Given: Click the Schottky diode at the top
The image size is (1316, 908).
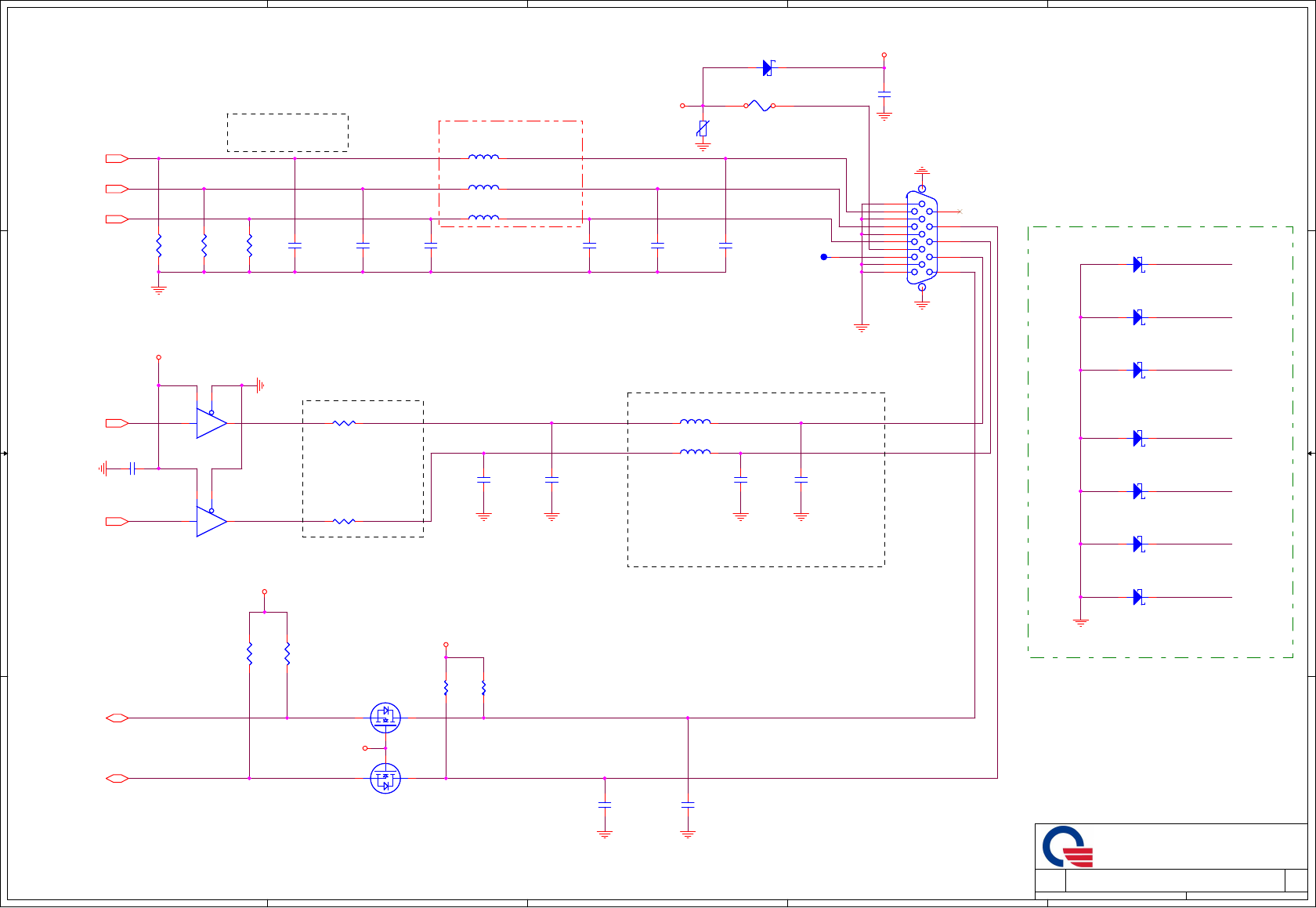Looking at the screenshot, I should click(x=768, y=68).
